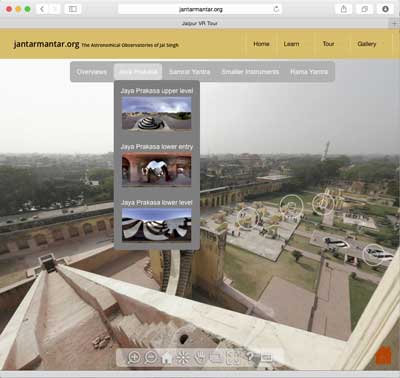Viewport: 400px width, 378px height.
Task: Open the Overviews tour menu
Action: pos(92,72)
